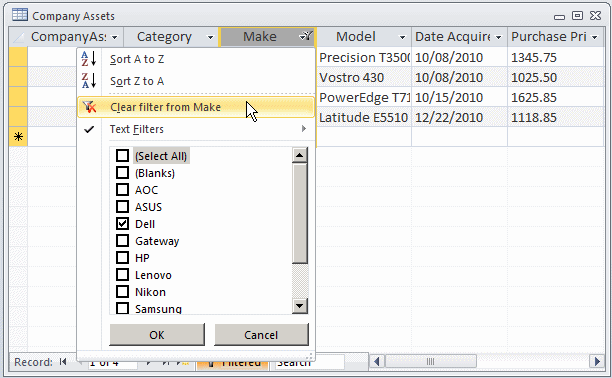Click the horizontal scrollbar right arrow
Viewport: 612px width, 378px height.
click(x=597, y=362)
